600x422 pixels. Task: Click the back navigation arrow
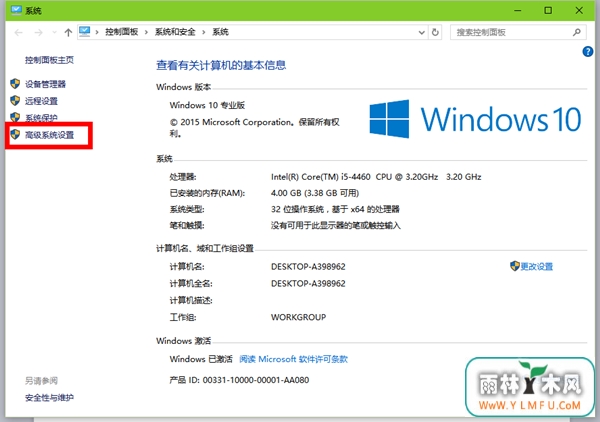18,33
